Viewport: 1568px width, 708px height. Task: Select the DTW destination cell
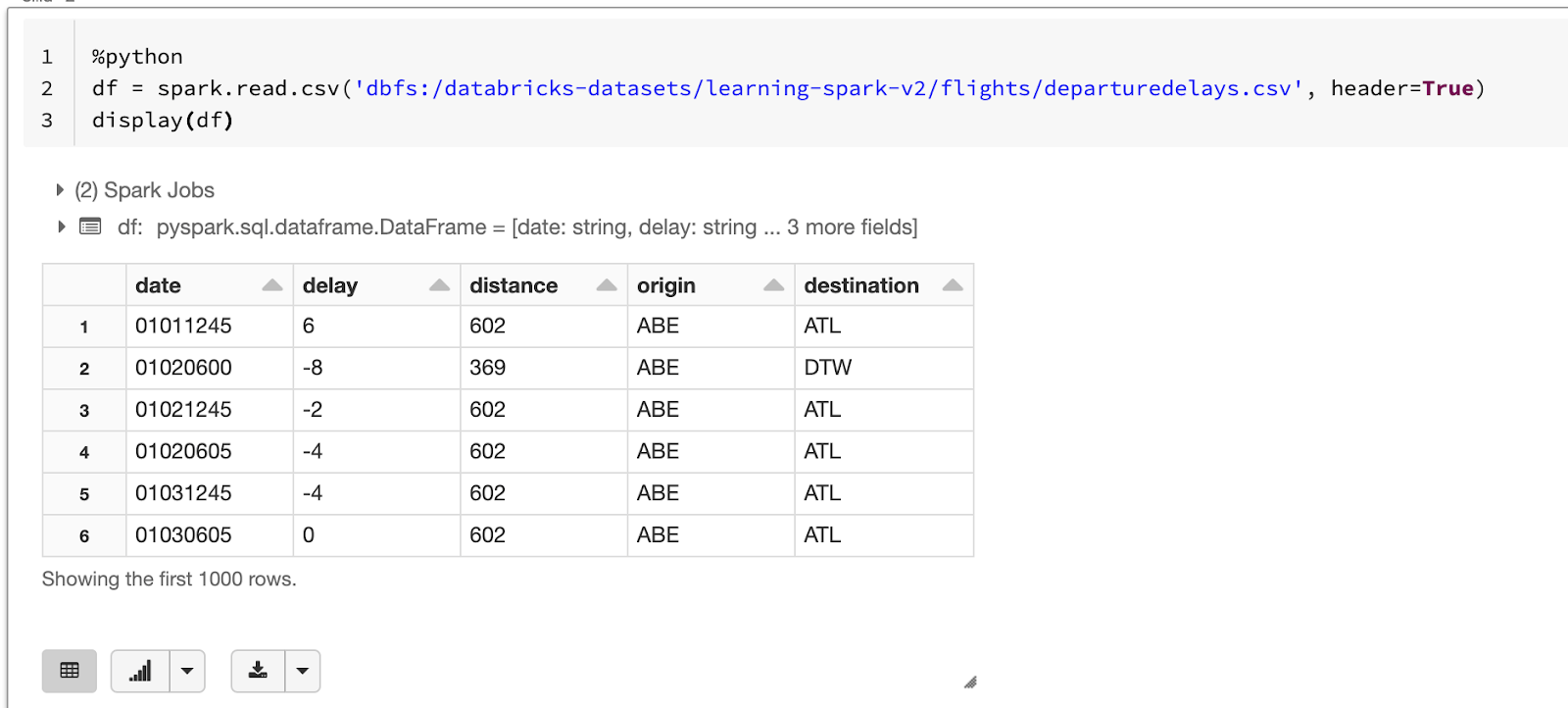point(828,368)
